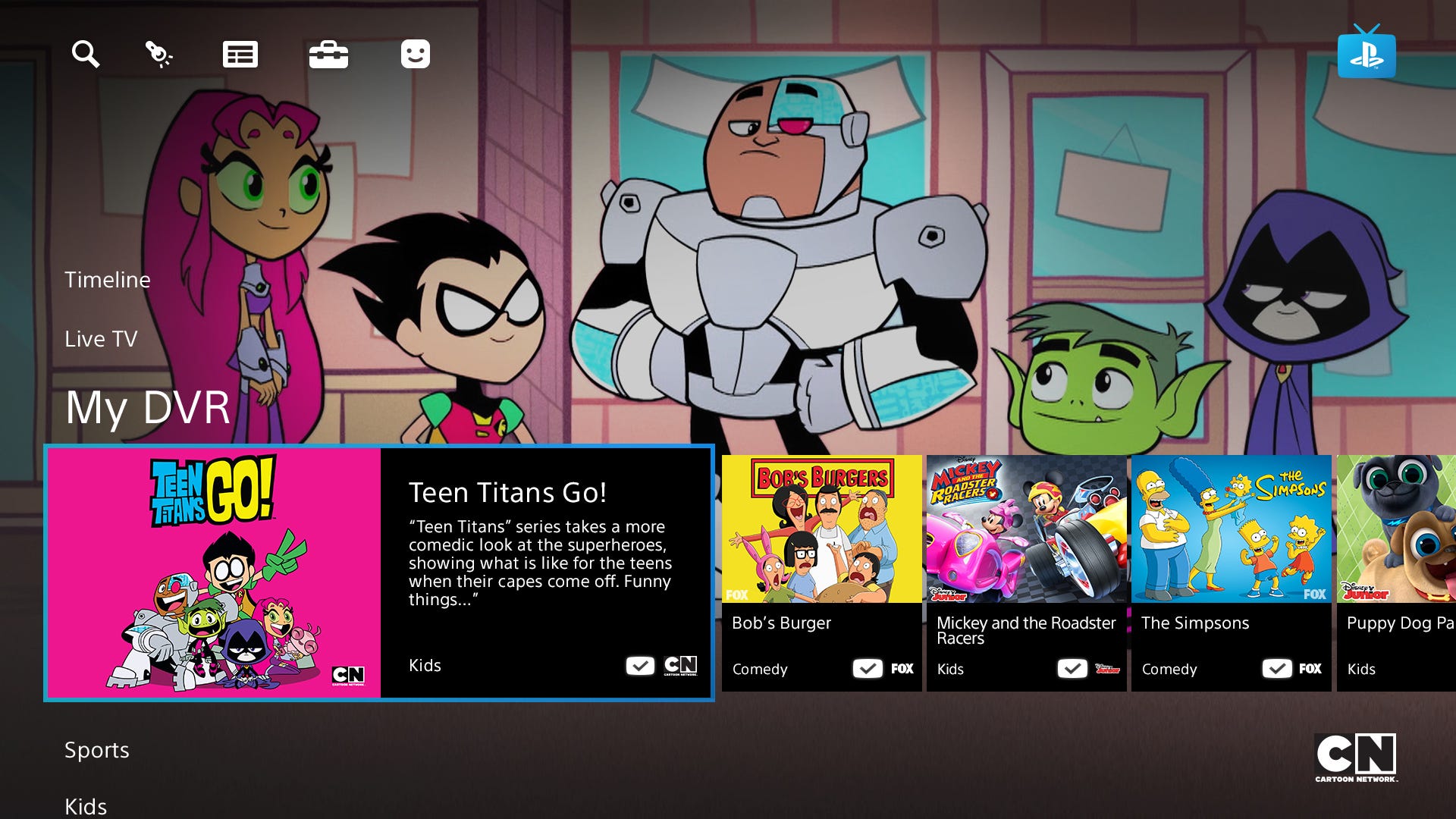Open the search magnifier icon
This screenshot has width=1456, height=819.
point(86,55)
